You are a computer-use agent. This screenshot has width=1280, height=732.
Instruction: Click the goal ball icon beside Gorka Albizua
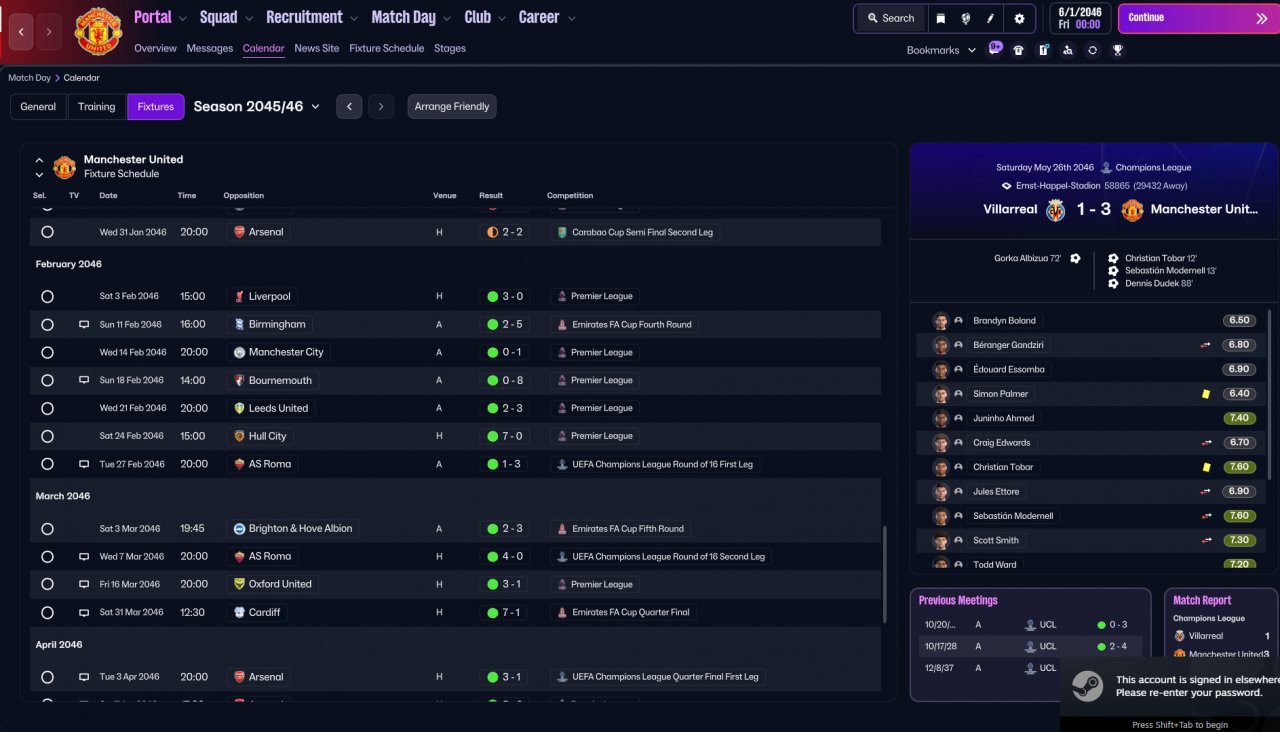tap(1075, 259)
